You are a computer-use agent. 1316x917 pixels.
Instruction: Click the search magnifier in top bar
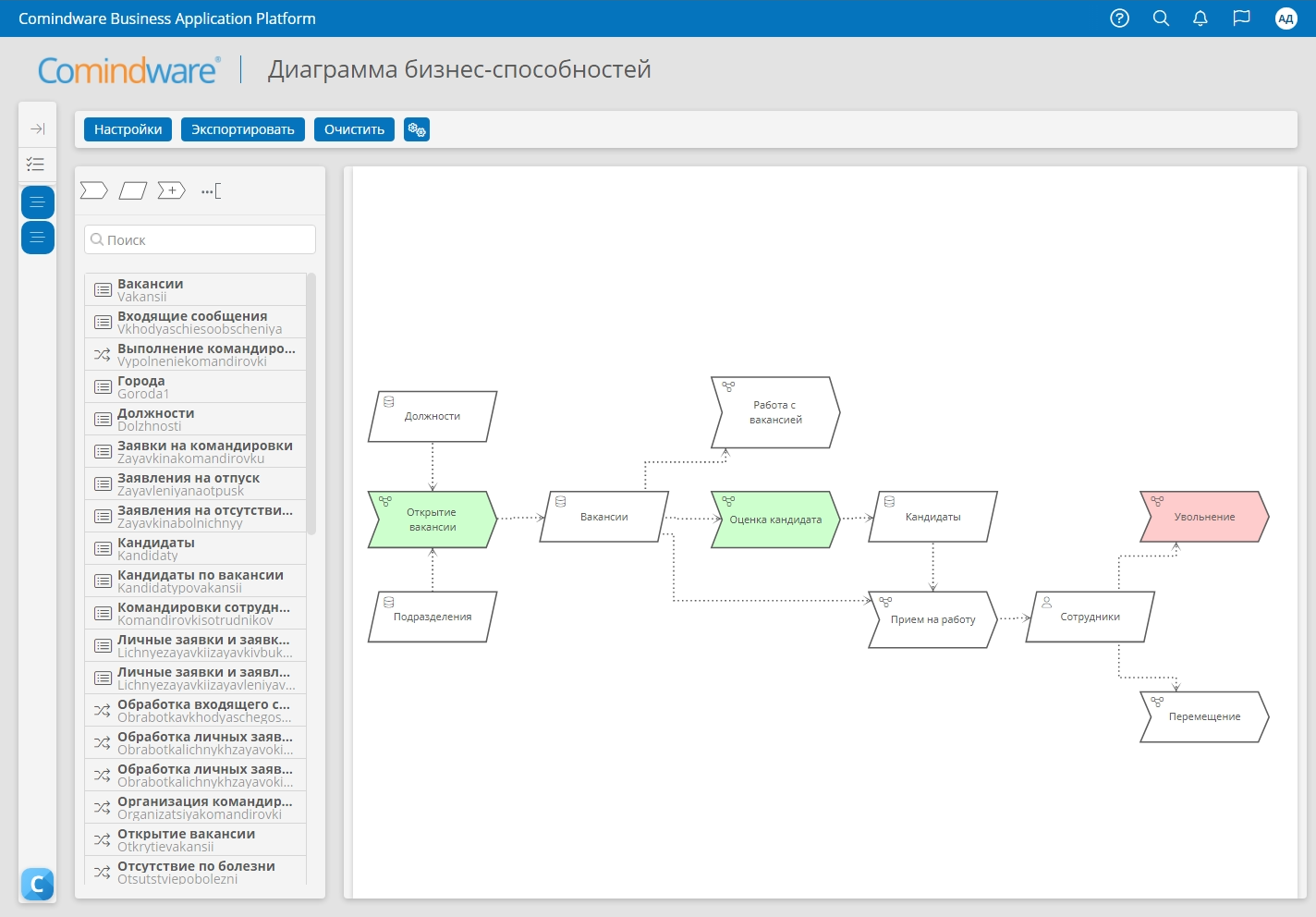[1161, 18]
